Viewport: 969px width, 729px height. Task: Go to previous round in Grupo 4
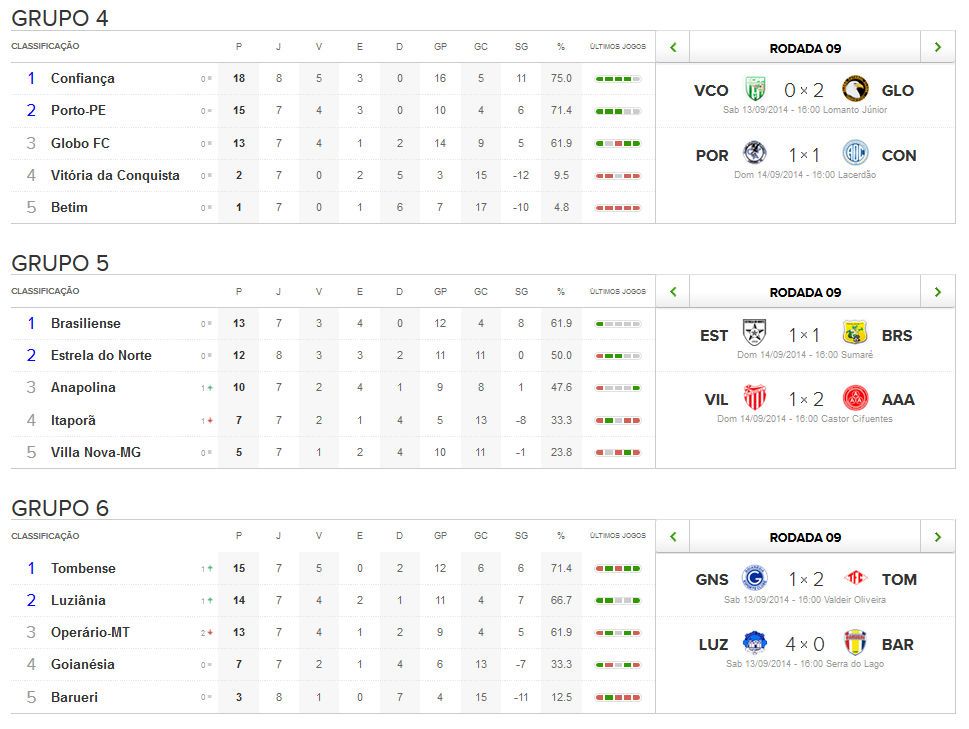pos(673,47)
